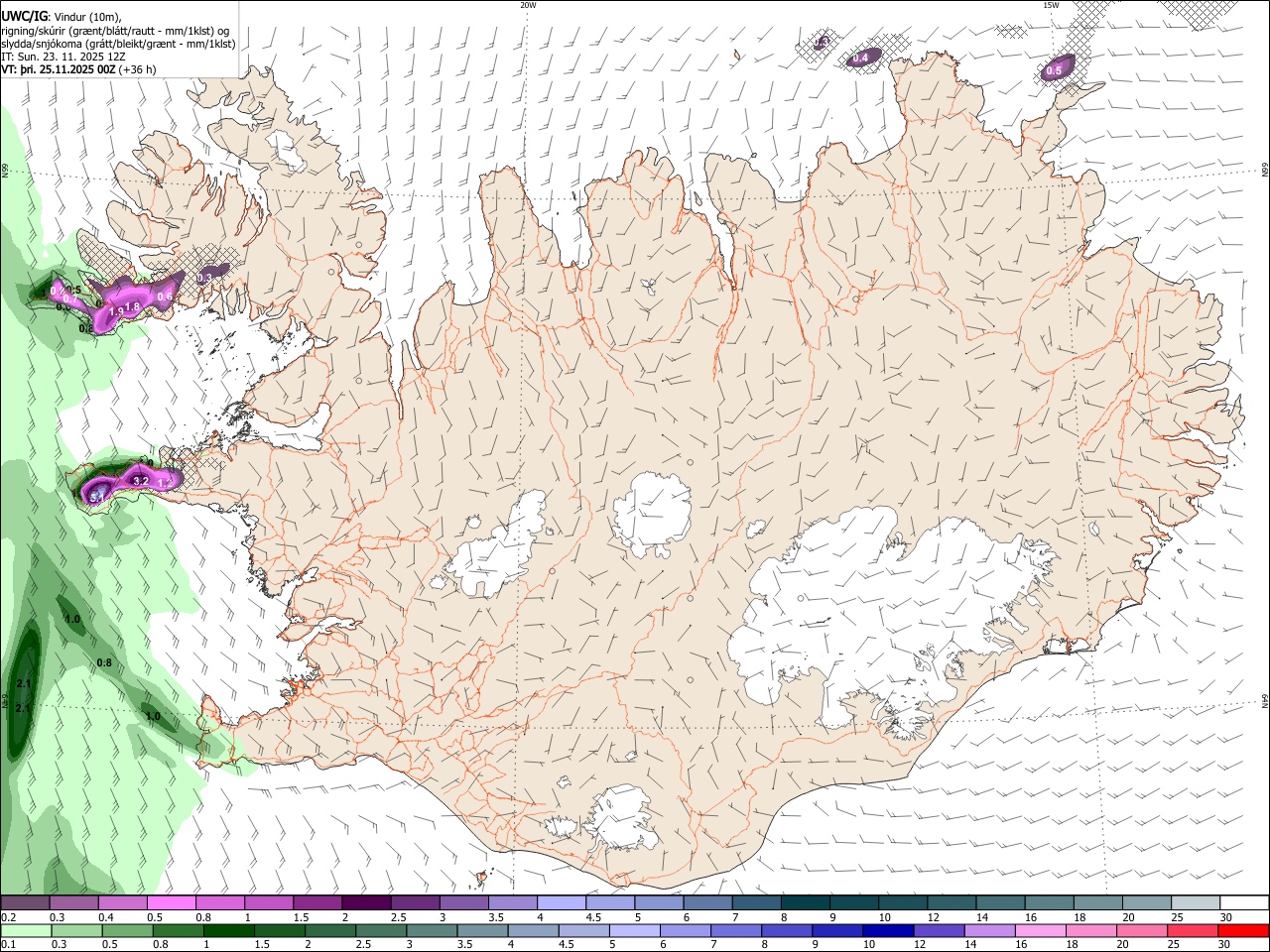This screenshot has width=1270, height=952.
Task: Click the pale lavender 5–6 lower legend swatch
Action: coord(634,931)
